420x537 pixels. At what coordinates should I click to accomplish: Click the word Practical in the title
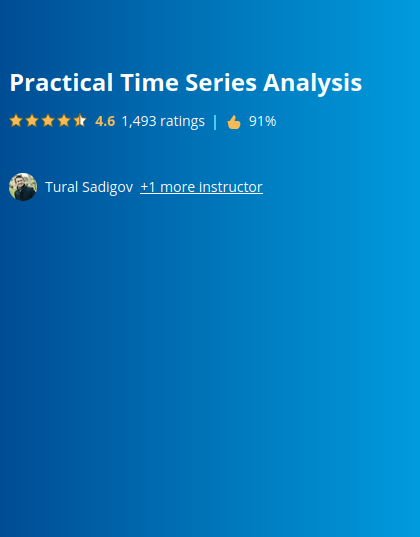pyautogui.click(x=61, y=83)
